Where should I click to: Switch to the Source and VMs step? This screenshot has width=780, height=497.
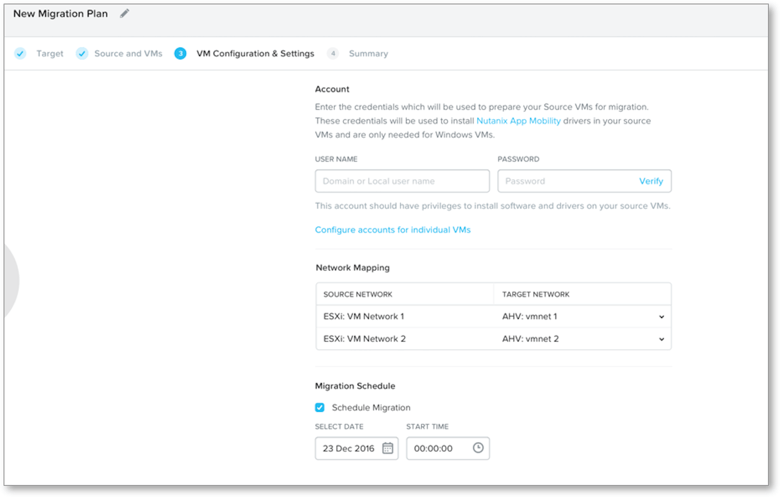click(128, 54)
